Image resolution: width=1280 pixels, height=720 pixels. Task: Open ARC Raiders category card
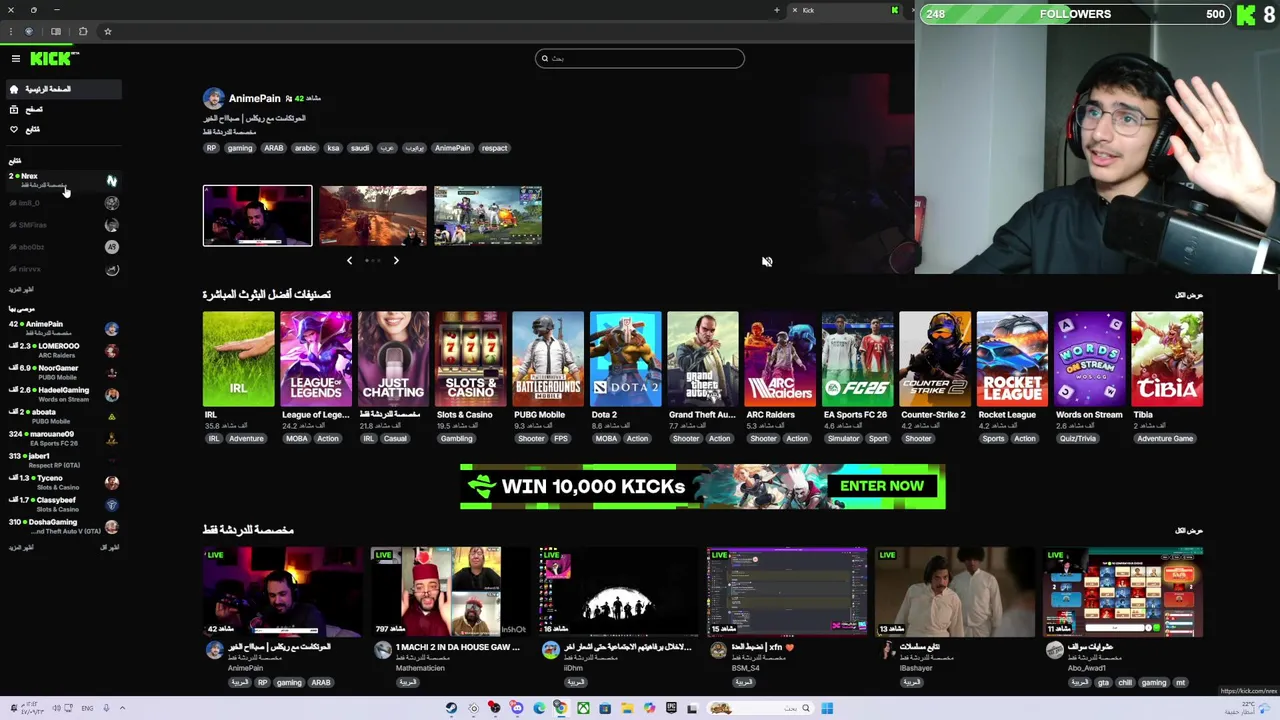click(780, 359)
